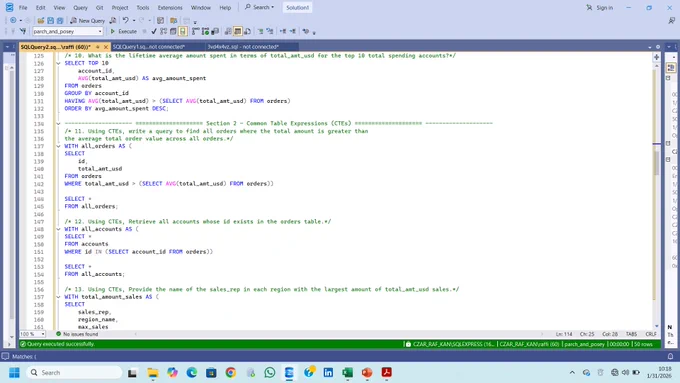Click the Windows taskbar Search field
The height and width of the screenshot is (383, 680).
pyautogui.click(x=75, y=373)
